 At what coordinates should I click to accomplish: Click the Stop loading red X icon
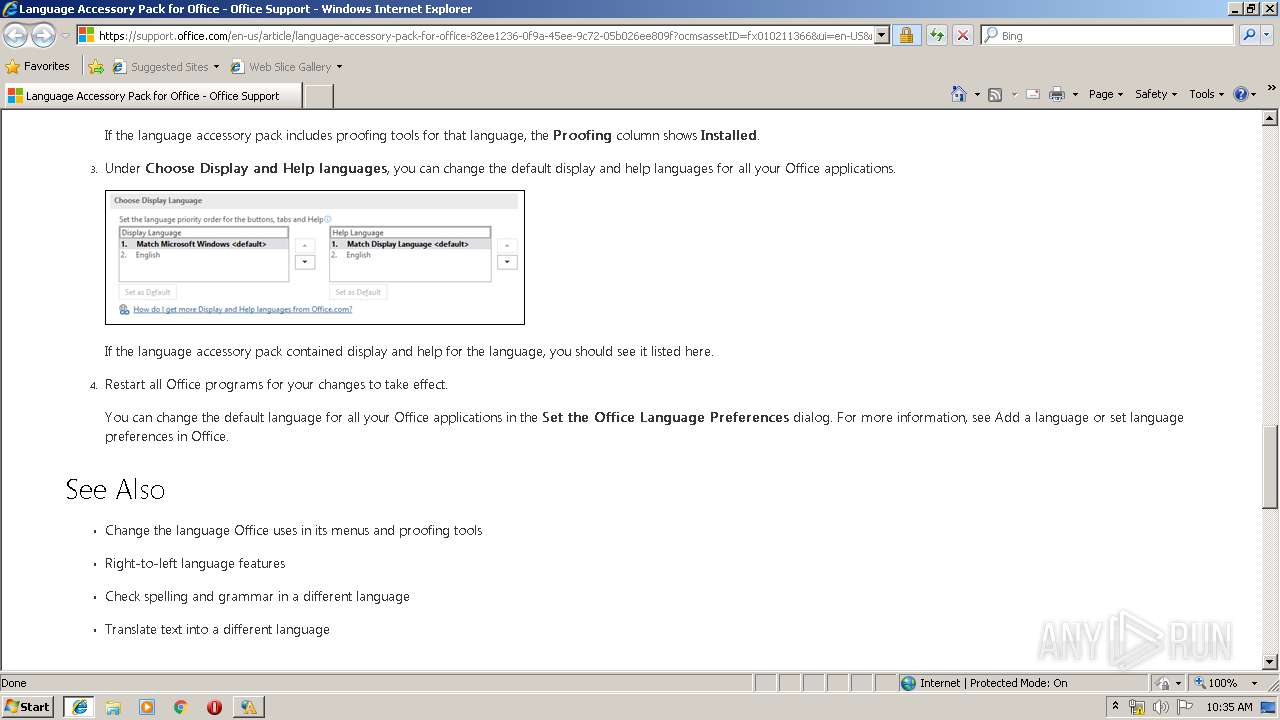[962, 36]
